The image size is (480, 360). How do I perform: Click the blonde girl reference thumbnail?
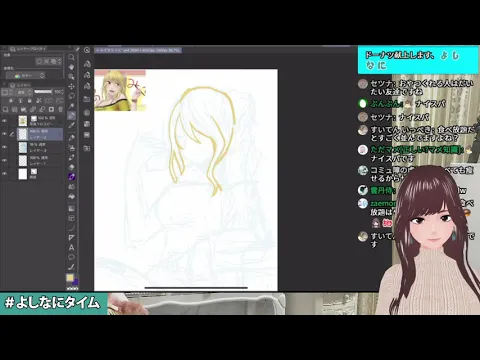[x=120, y=90]
